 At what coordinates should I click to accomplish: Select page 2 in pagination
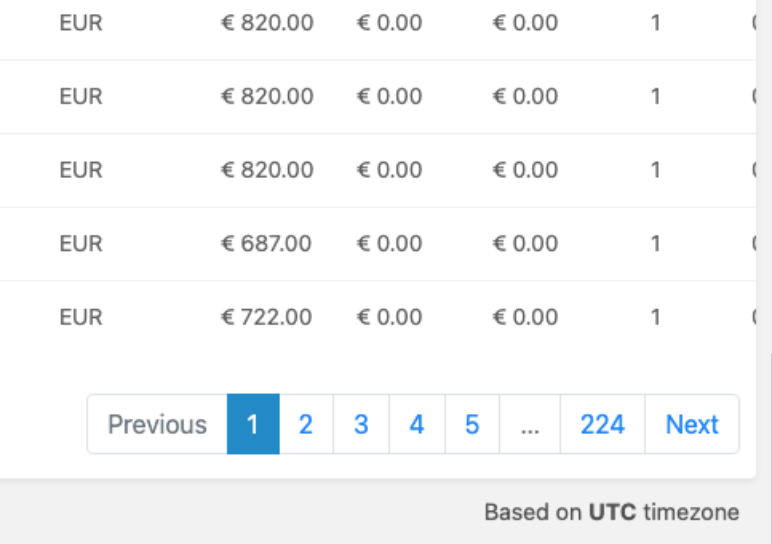click(306, 424)
